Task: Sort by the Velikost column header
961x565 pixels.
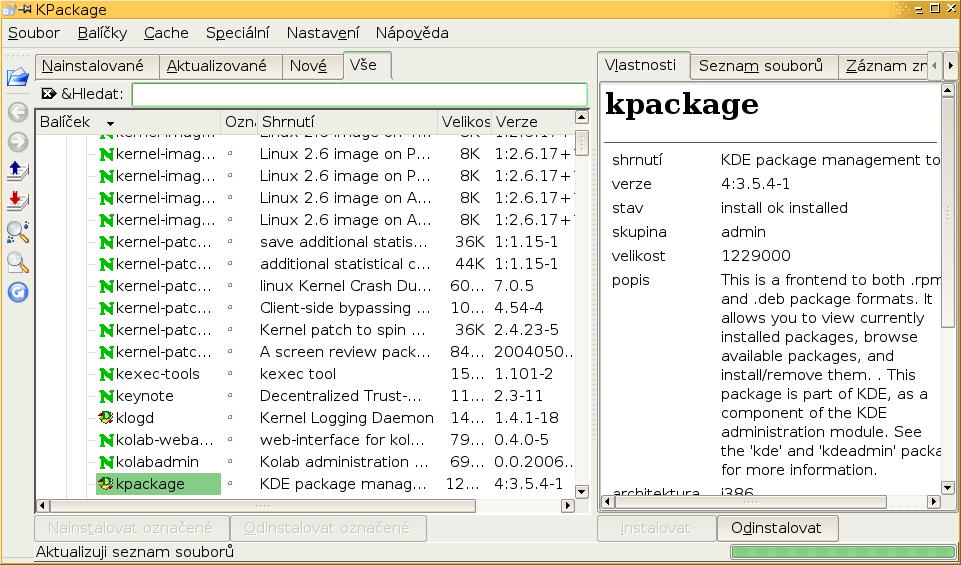Action: point(465,122)
